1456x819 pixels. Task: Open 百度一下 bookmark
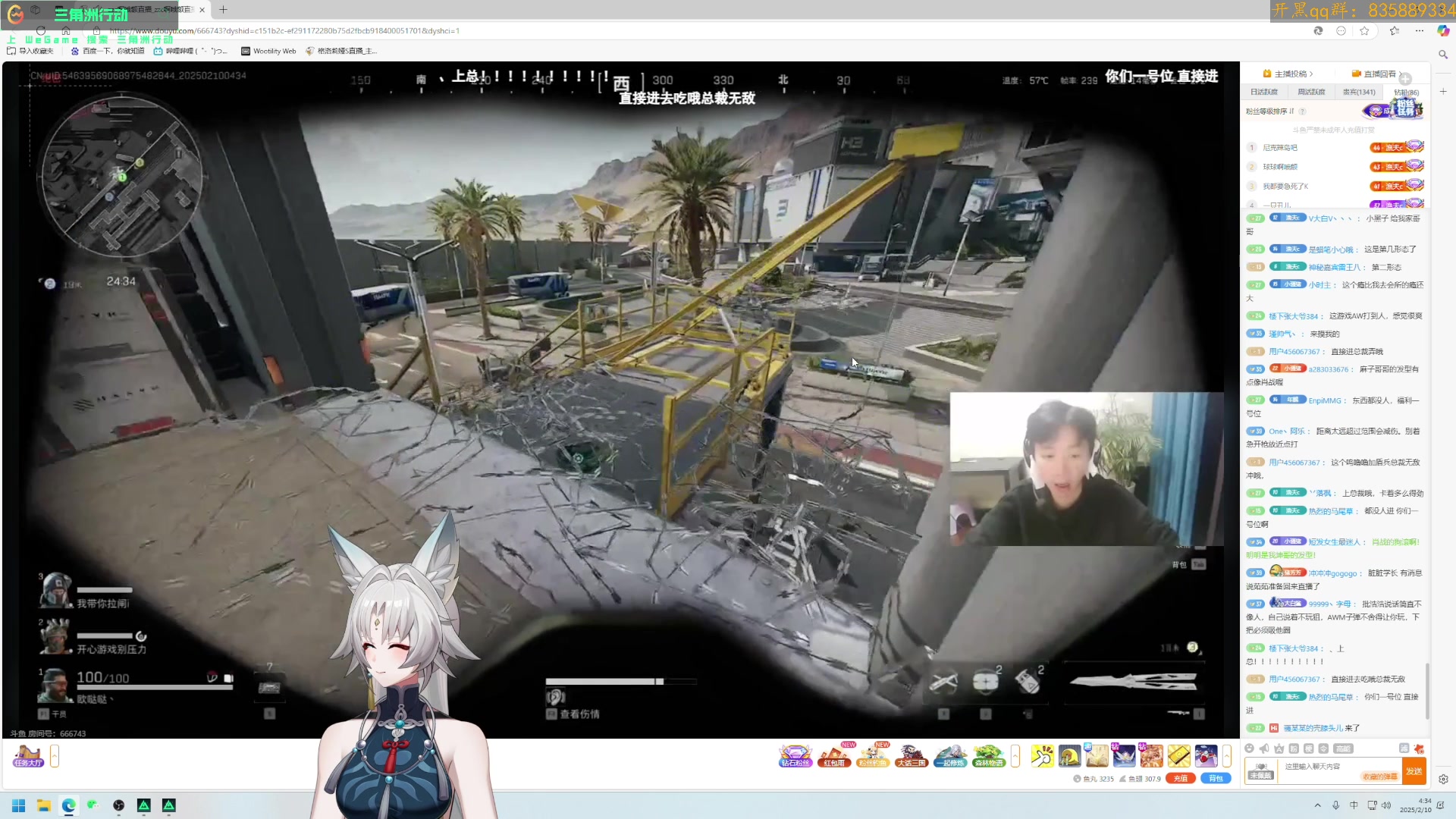tap(107, 51)
